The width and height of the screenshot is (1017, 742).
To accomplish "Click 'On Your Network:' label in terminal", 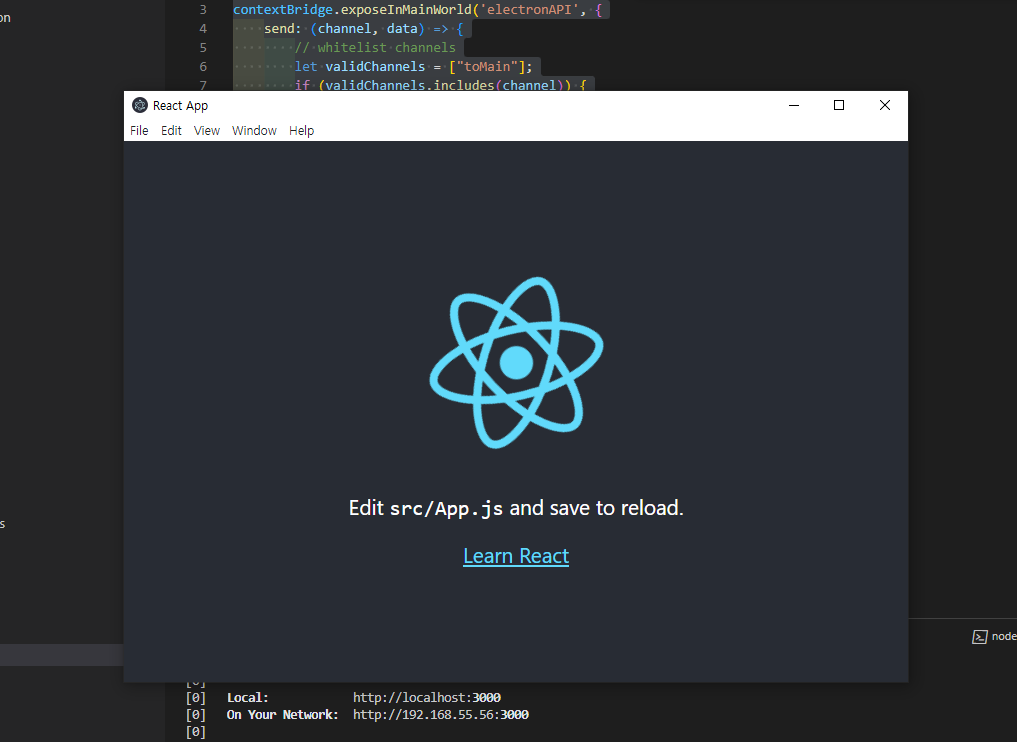I will (283, 715).
